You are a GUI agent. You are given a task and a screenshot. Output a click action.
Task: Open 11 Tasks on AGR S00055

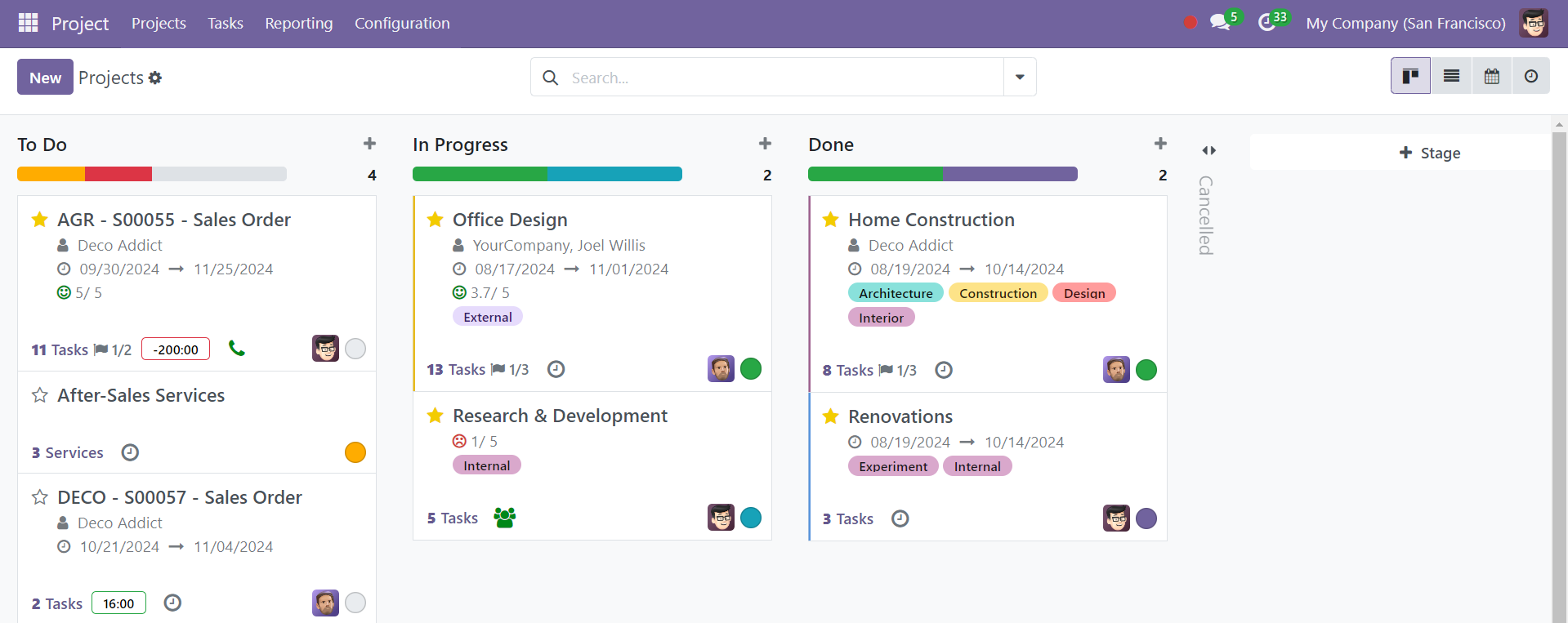(x=60, y=349)
